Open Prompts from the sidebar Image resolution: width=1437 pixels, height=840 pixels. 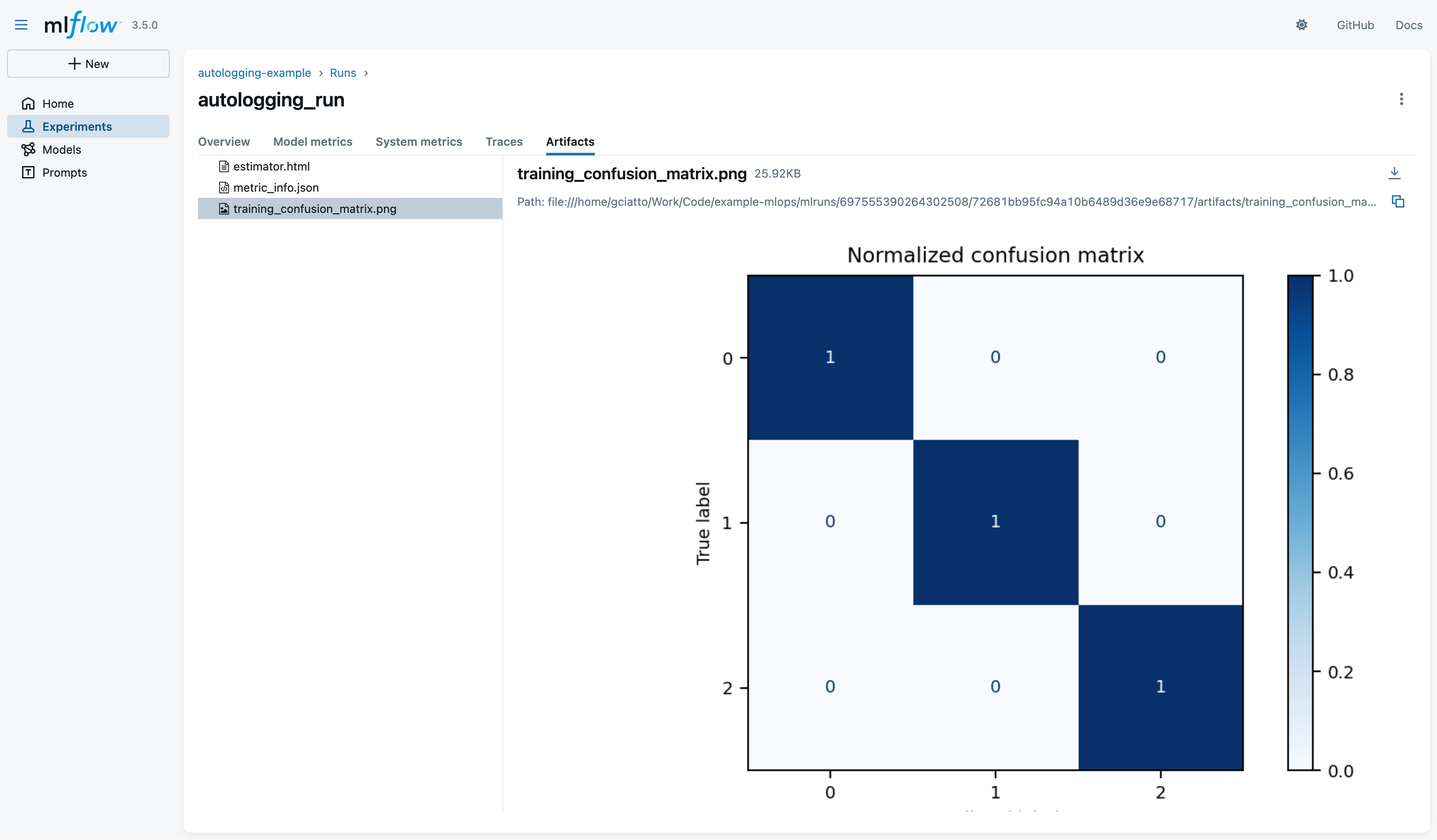pos(64,172)
